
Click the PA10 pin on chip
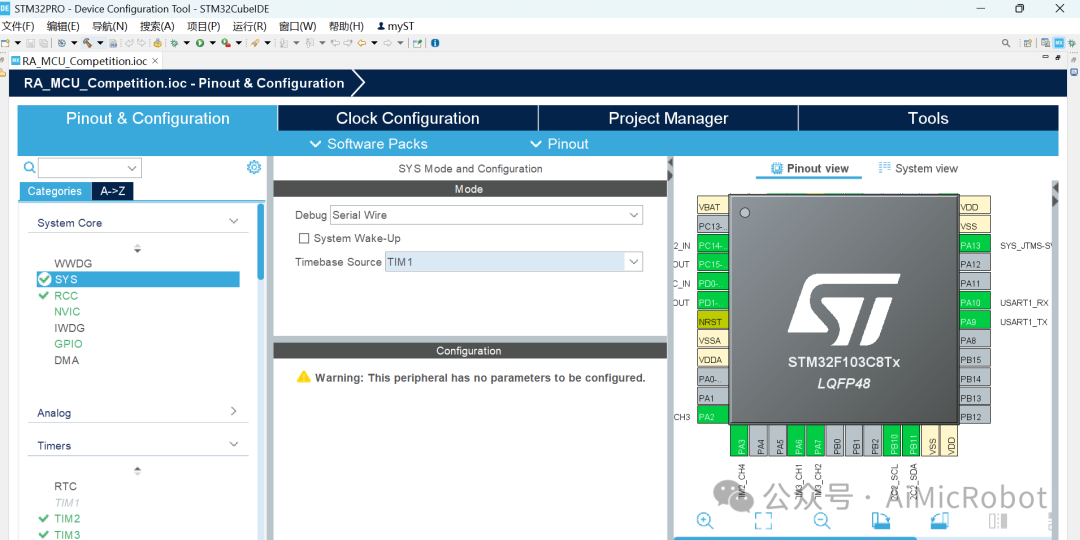coord(975,302)
